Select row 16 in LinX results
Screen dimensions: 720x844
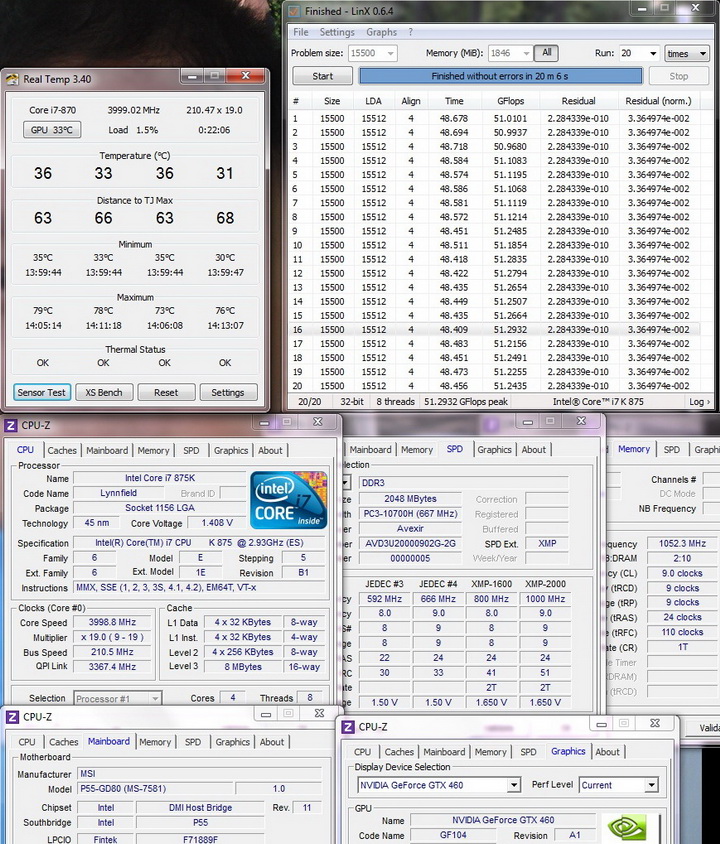pyautogui.click(x=495, y=329)
